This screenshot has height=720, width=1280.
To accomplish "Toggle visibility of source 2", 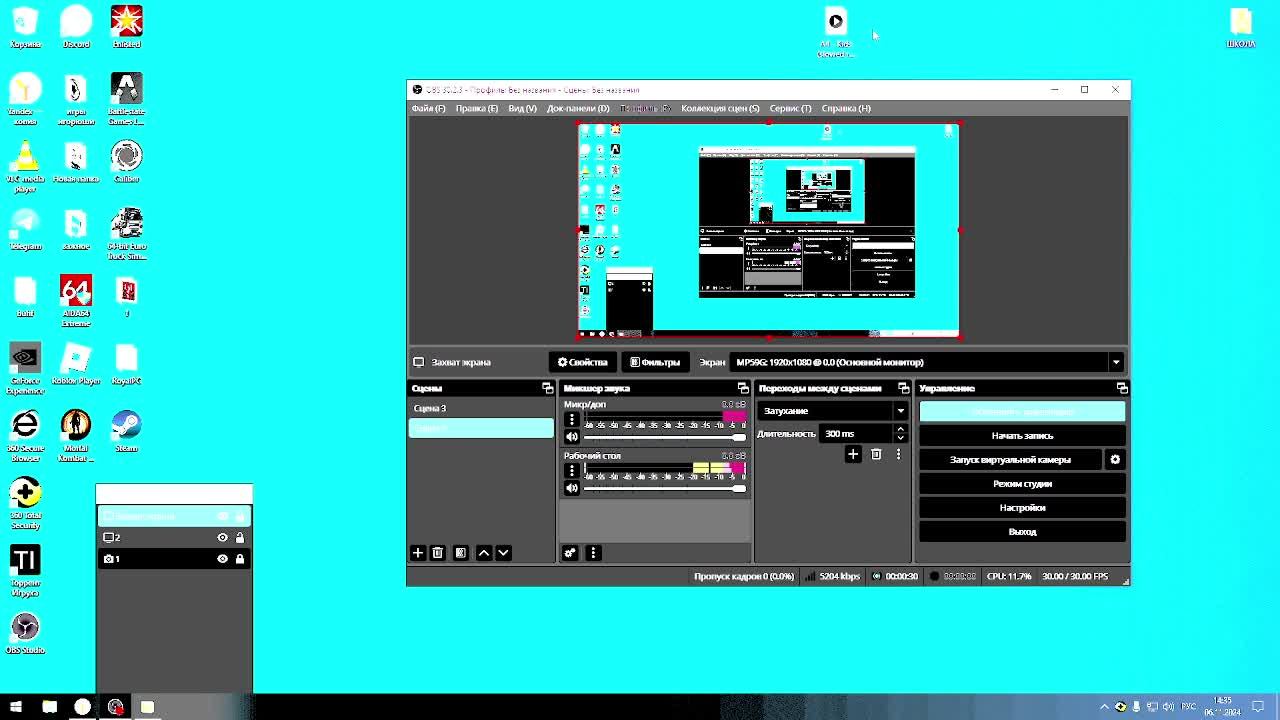I will click(222, 538).
